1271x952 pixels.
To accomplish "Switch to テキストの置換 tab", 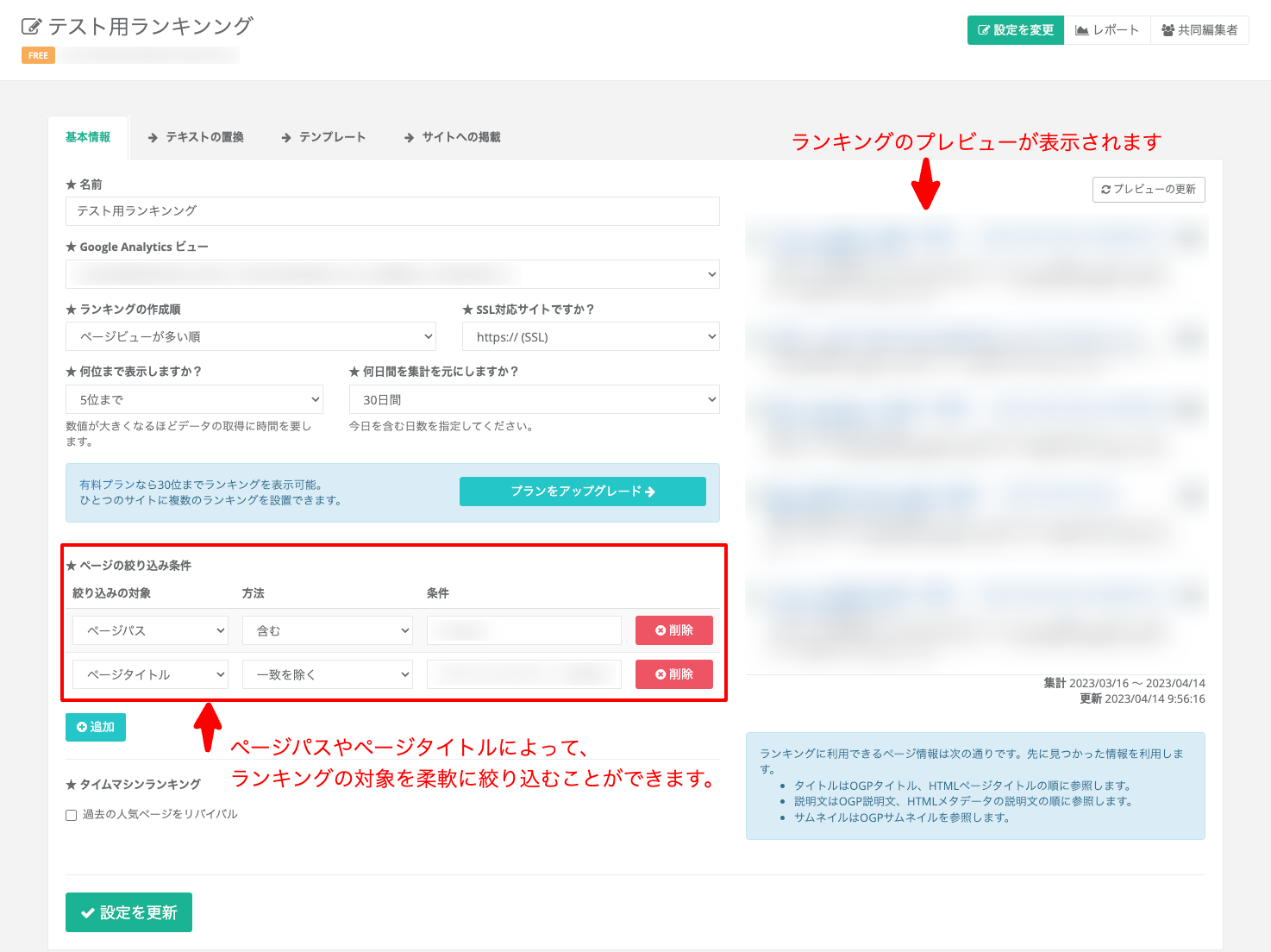I will click(x=196, y=137).
